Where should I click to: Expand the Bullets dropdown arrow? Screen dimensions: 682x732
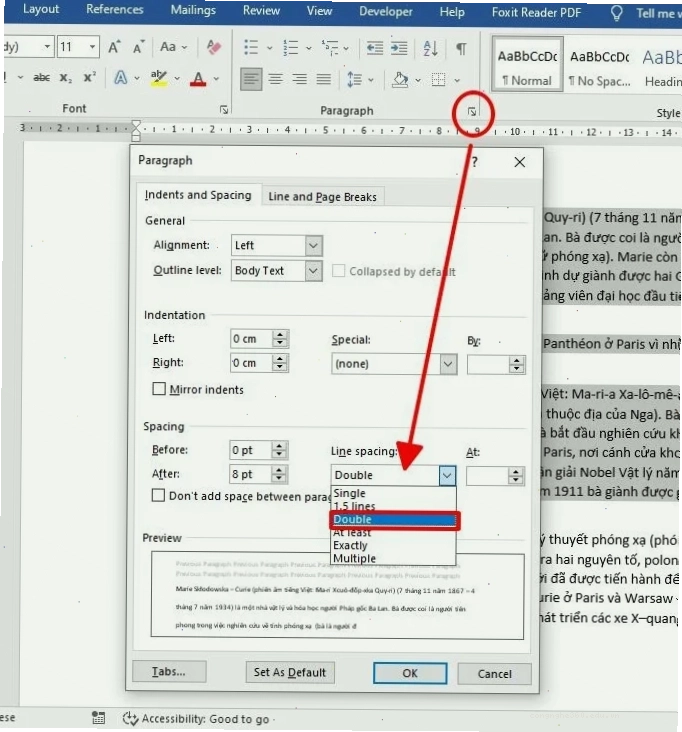269,48
